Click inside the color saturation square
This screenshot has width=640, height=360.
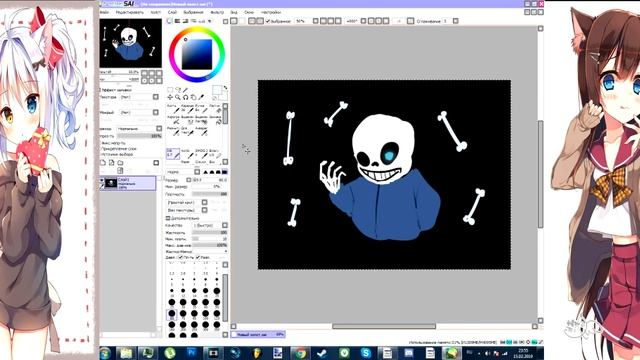pyautogui.click(x=197, y=54)
